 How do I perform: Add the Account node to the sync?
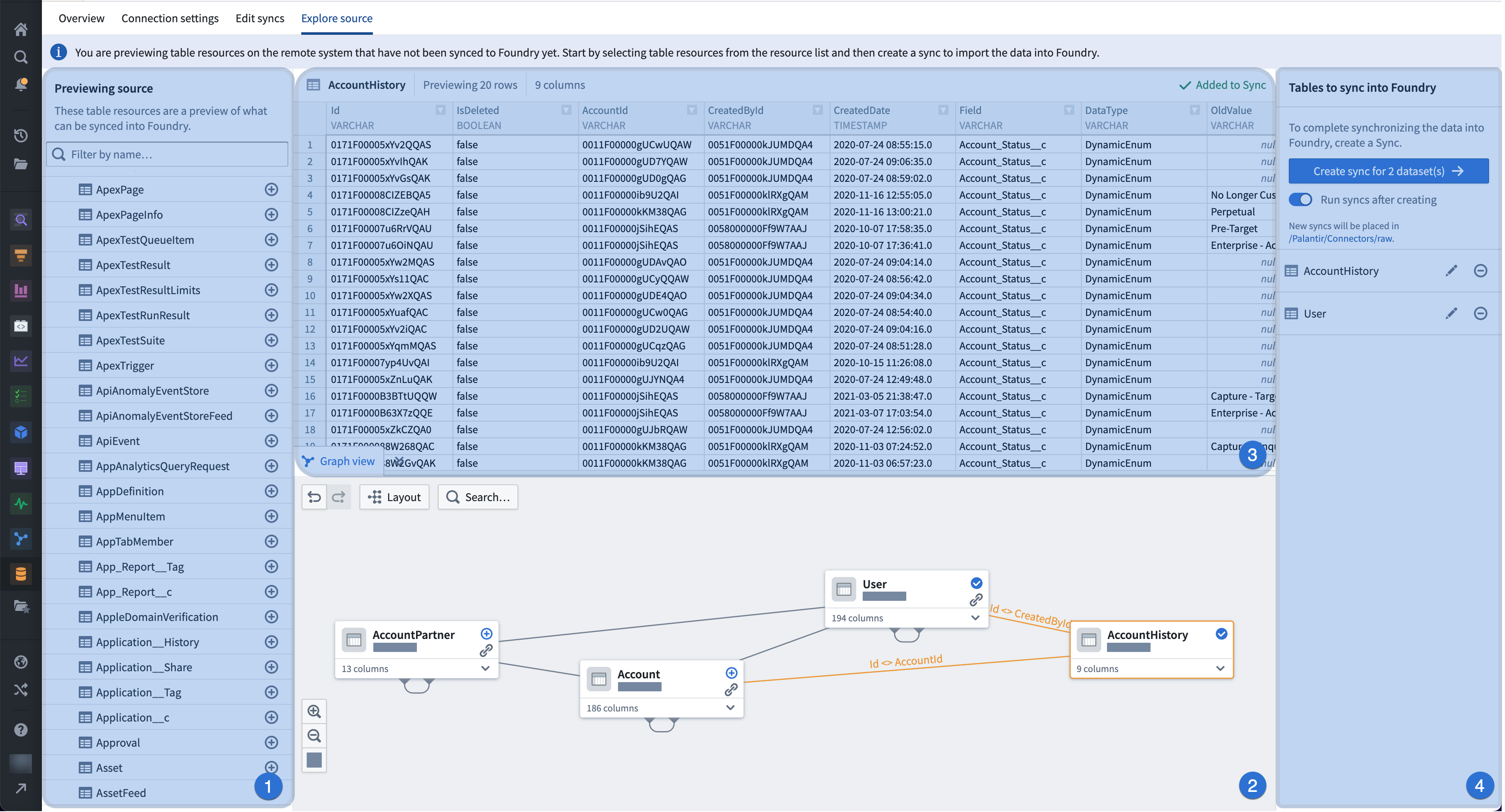tap(731, 673)
